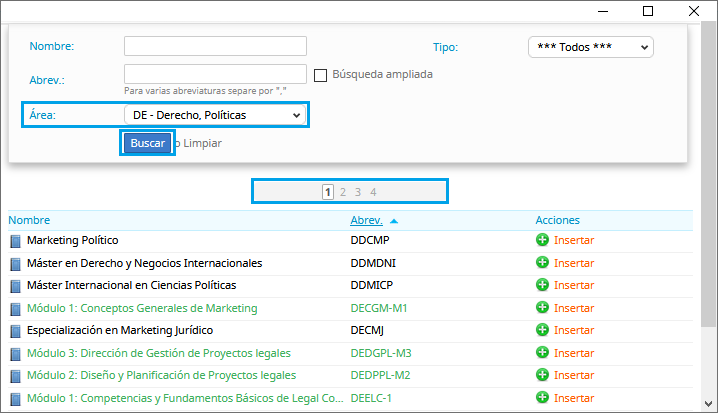Click into the Nombre input field

(215, 46)
